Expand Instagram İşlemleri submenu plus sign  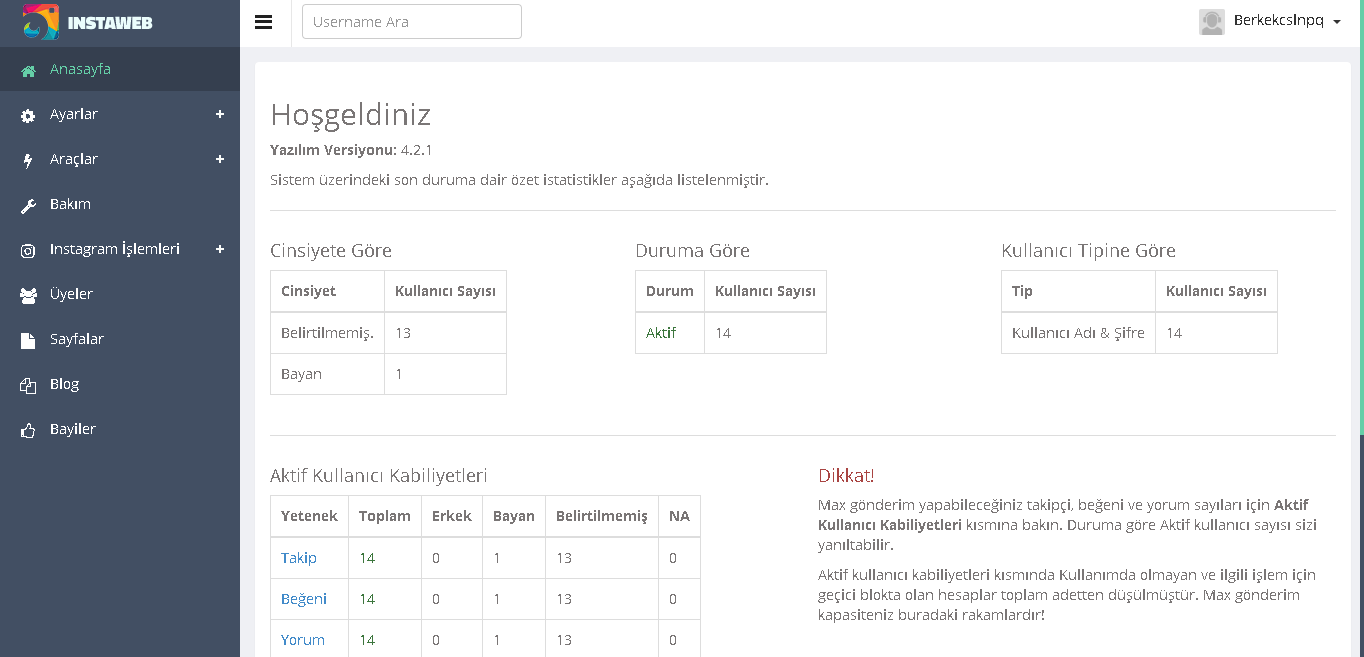pos(220,249)
